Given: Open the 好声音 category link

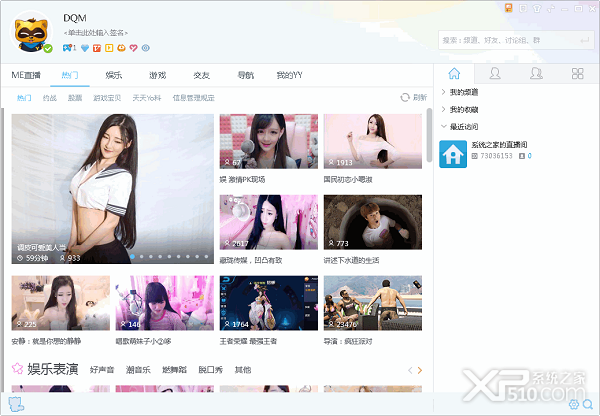Looking at the screenshot, I should tap(102, 370).
